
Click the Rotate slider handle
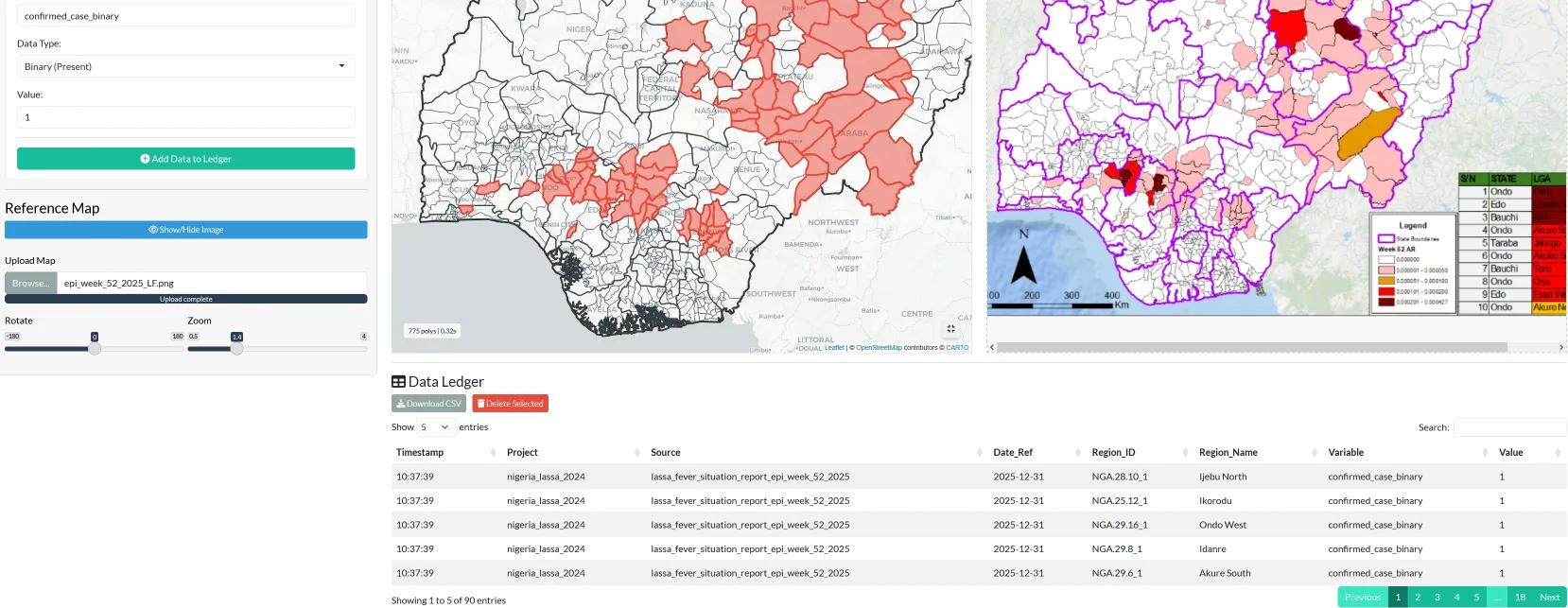click(95, 349)
